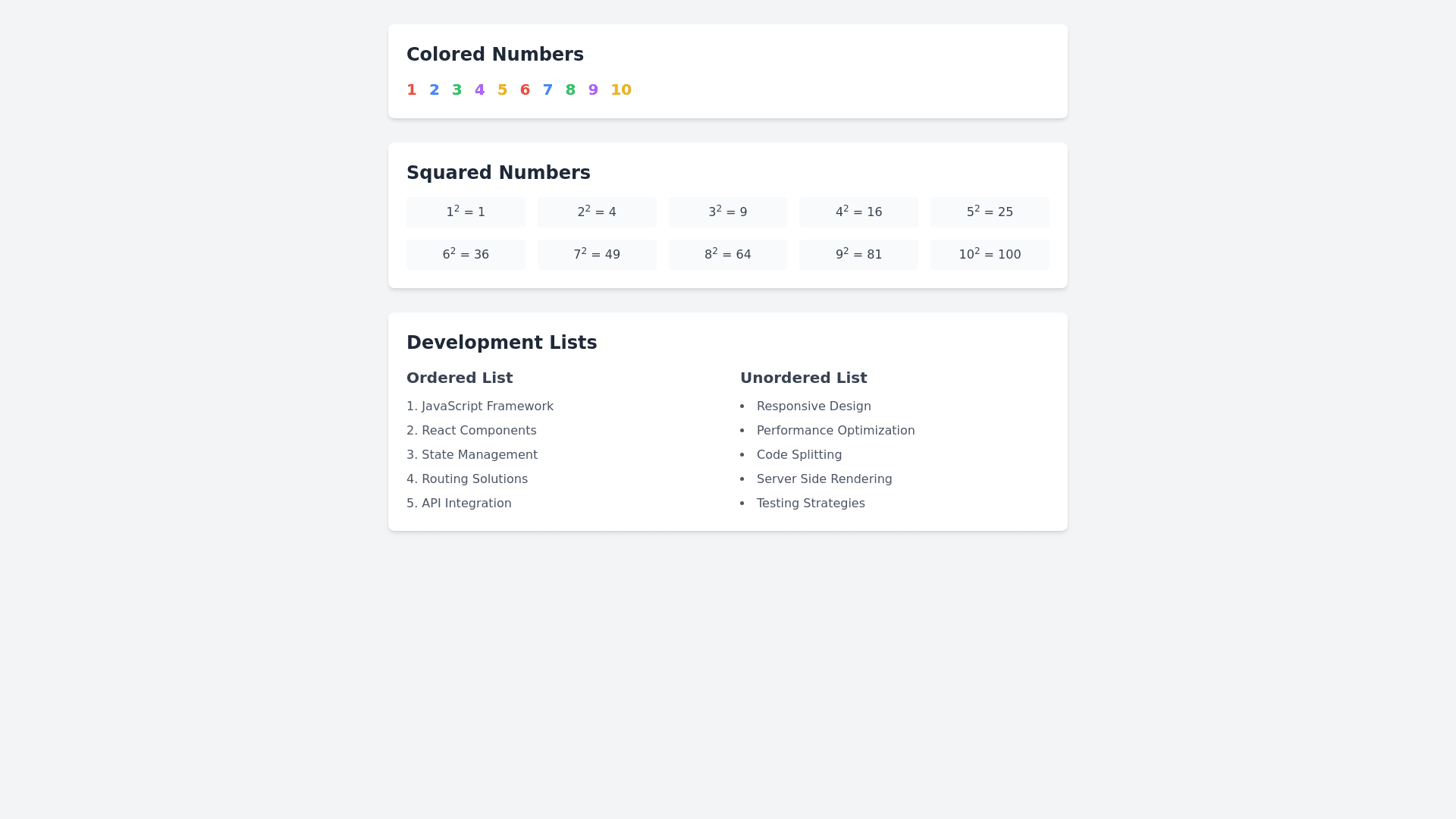Click the red number 1
The width and height of the screenshot is (1456, 819).
pos(412,90)
